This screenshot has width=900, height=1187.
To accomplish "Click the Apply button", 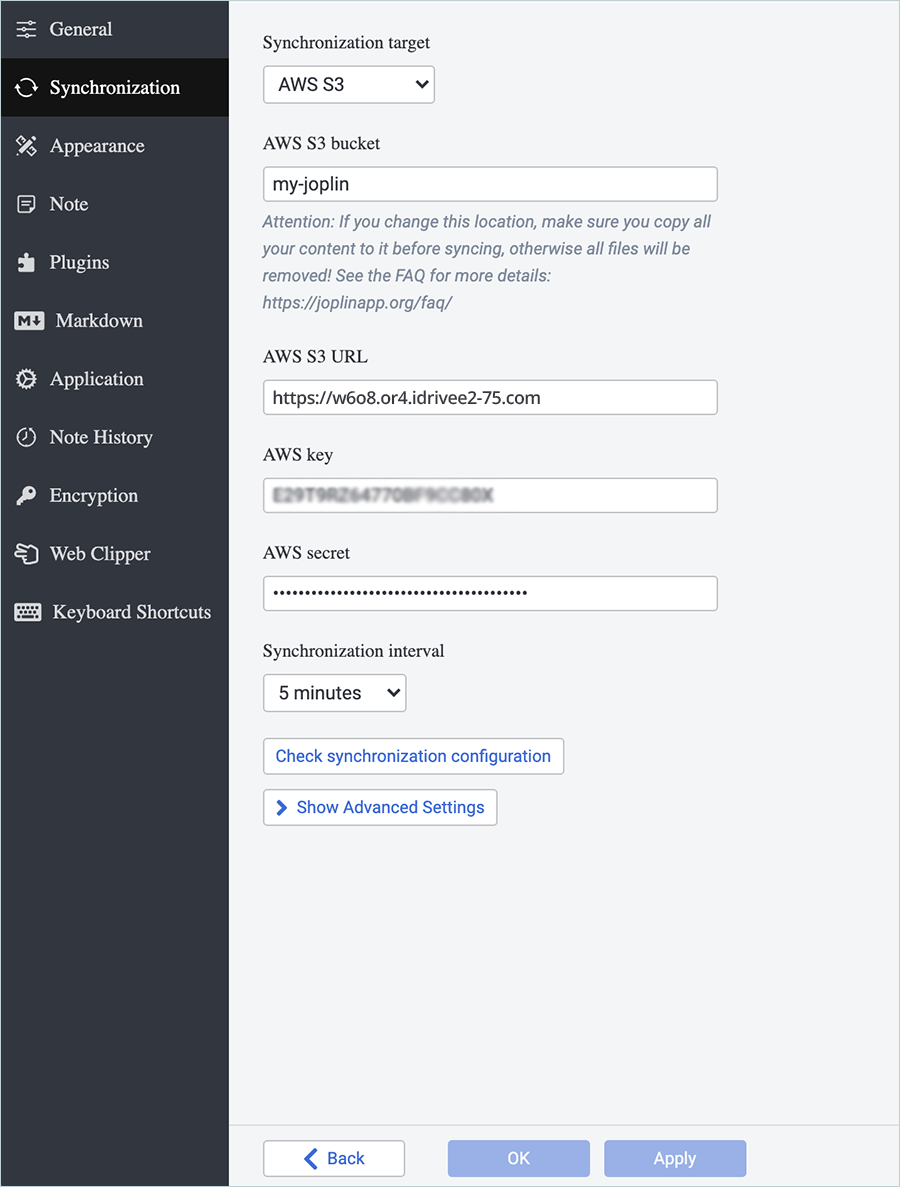I will point(675,1158).
